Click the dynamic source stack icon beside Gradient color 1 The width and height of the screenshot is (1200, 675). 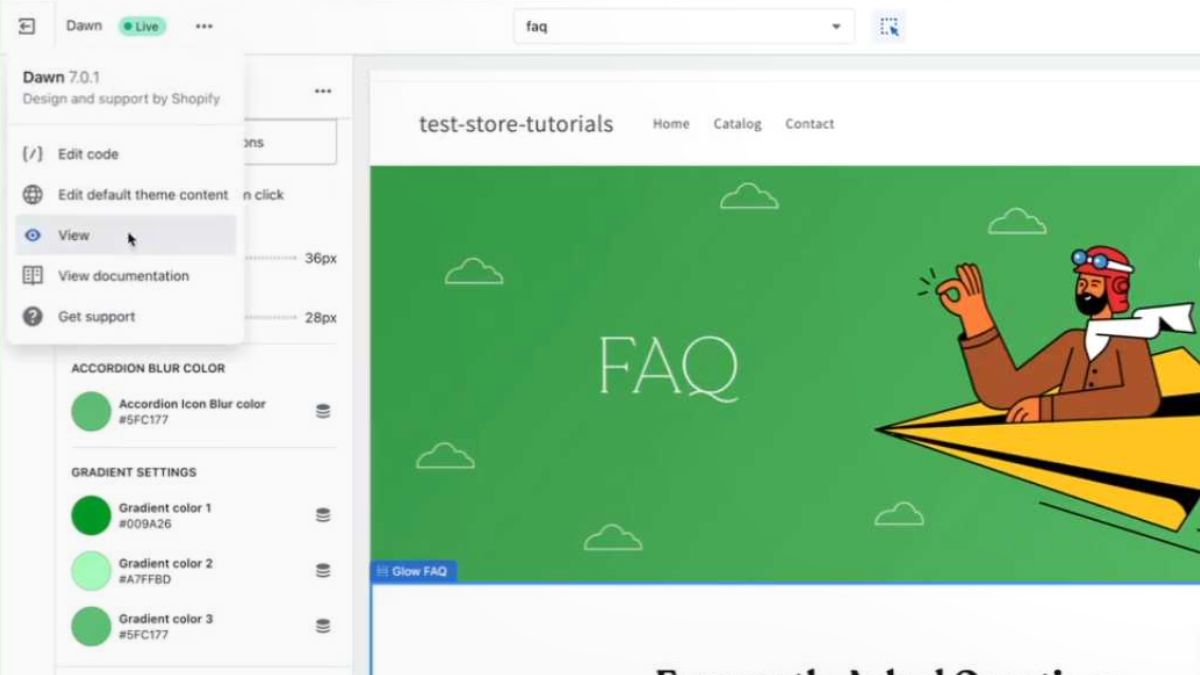[322, 514]
